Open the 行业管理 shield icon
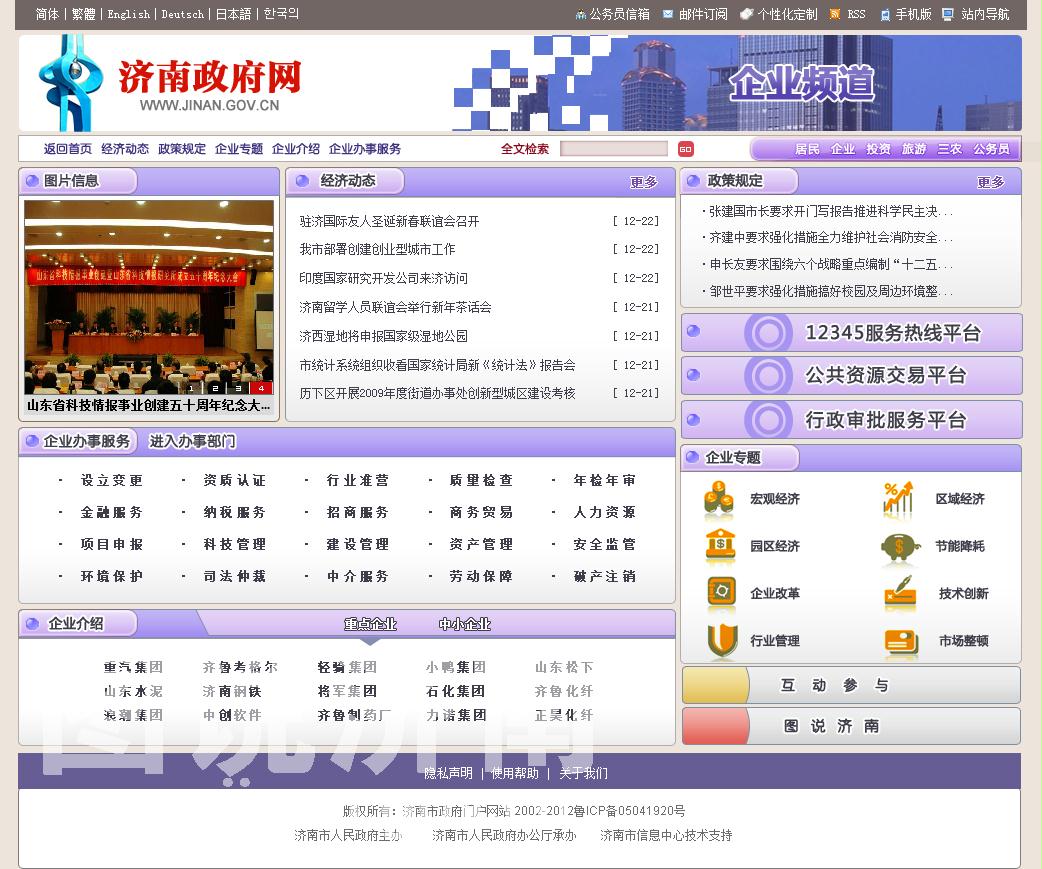This screenshot has width=1042, height=869. point(721,641)
